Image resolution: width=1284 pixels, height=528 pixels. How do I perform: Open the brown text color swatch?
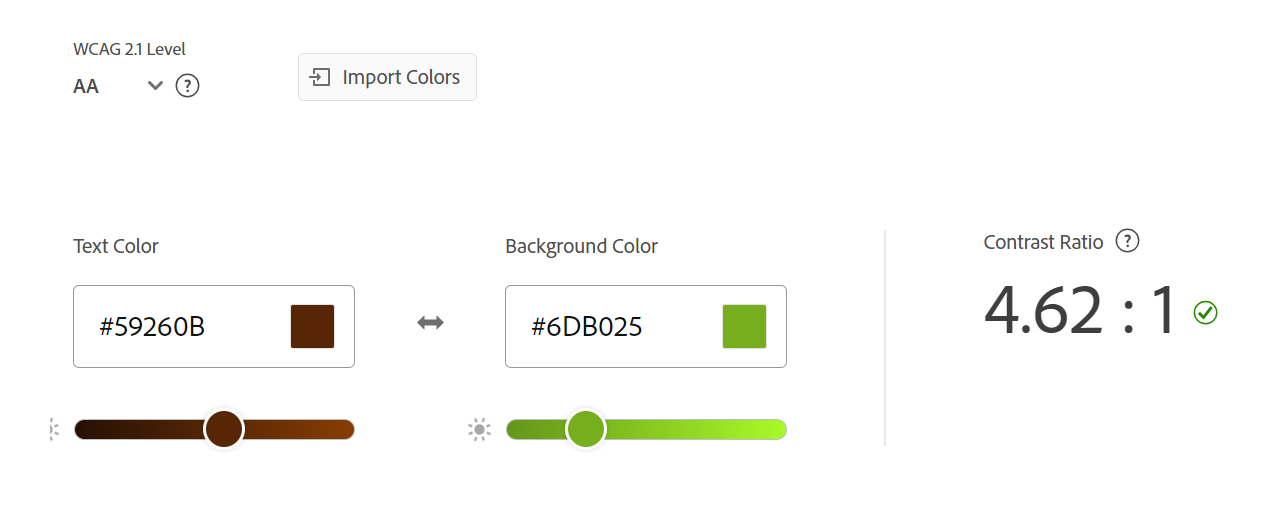pos(312,326)
